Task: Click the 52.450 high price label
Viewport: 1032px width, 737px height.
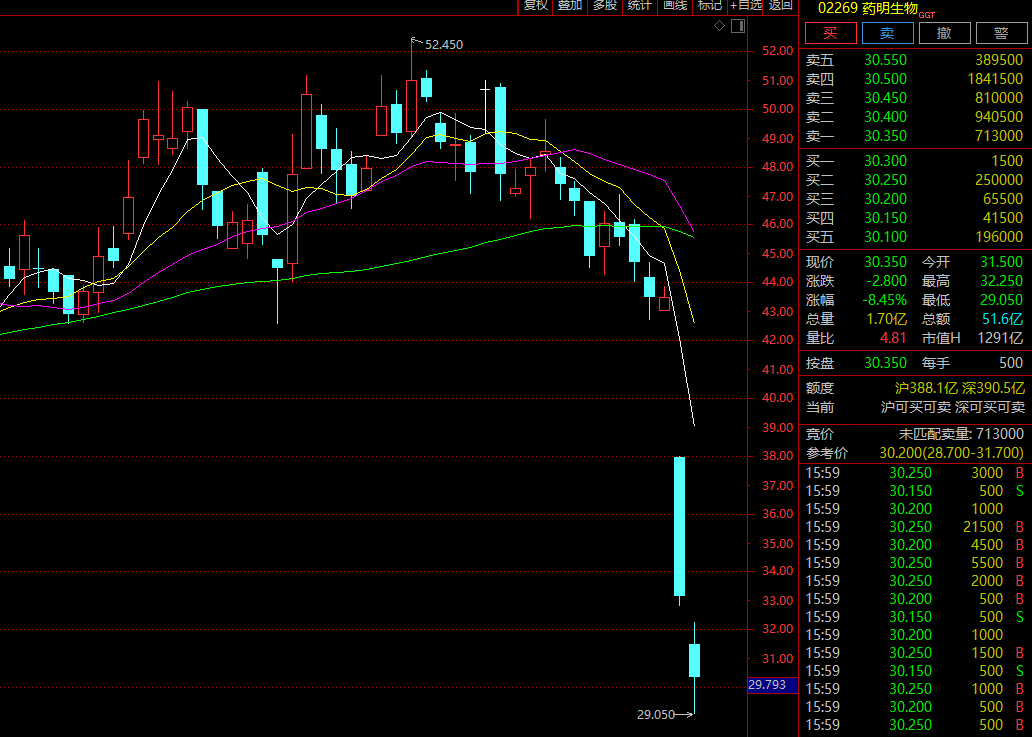Action: pyautogui.click(x=444, y=45)
